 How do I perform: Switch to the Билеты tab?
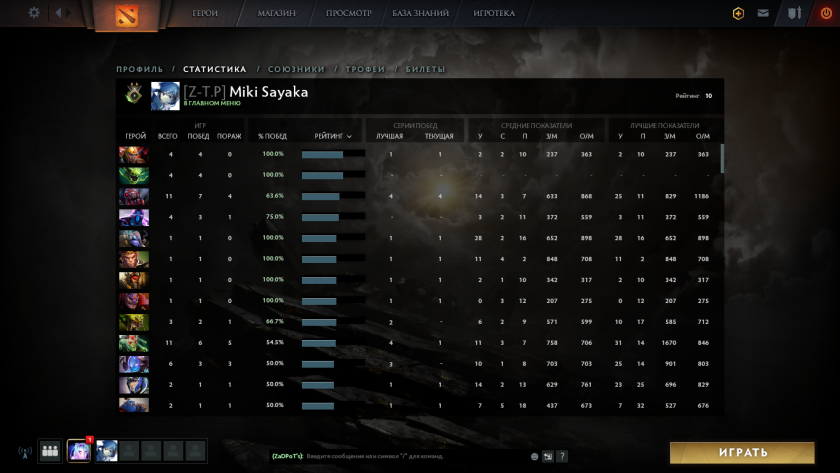pyautogui.click(x=425, y=69)
